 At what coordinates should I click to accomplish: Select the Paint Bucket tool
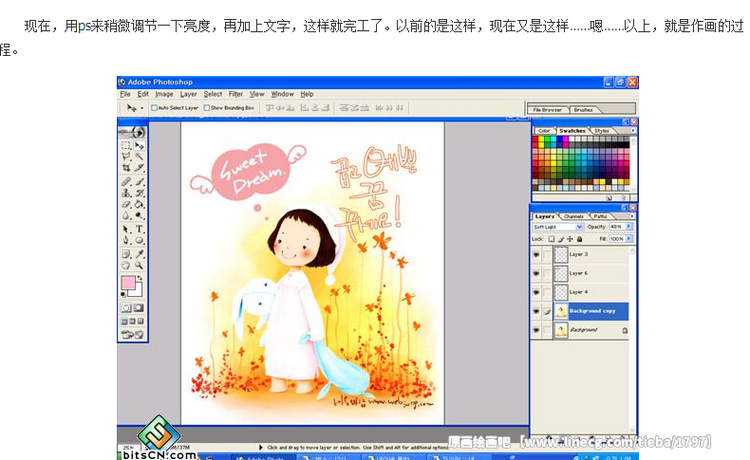pos(139,204)
